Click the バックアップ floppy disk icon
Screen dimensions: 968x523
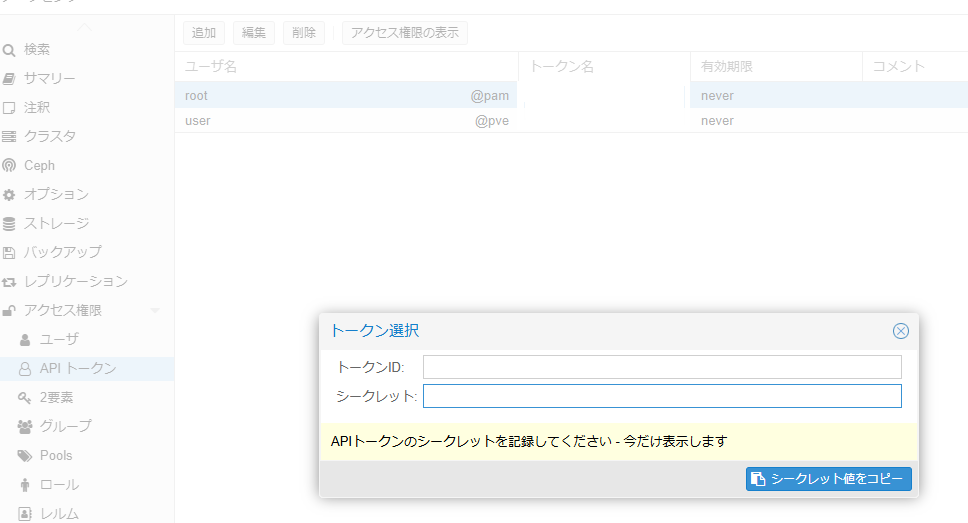coord(9,253)
